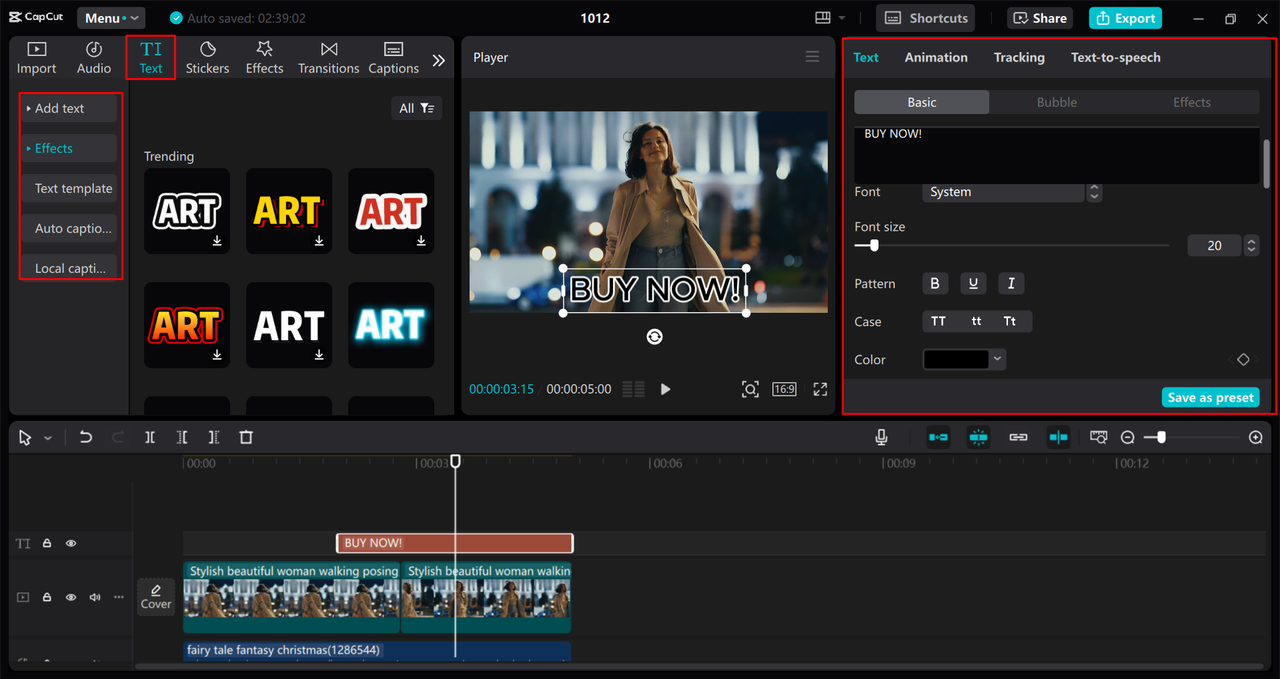
Task: Set case to all uppercase TT
Action: point(938,321)
